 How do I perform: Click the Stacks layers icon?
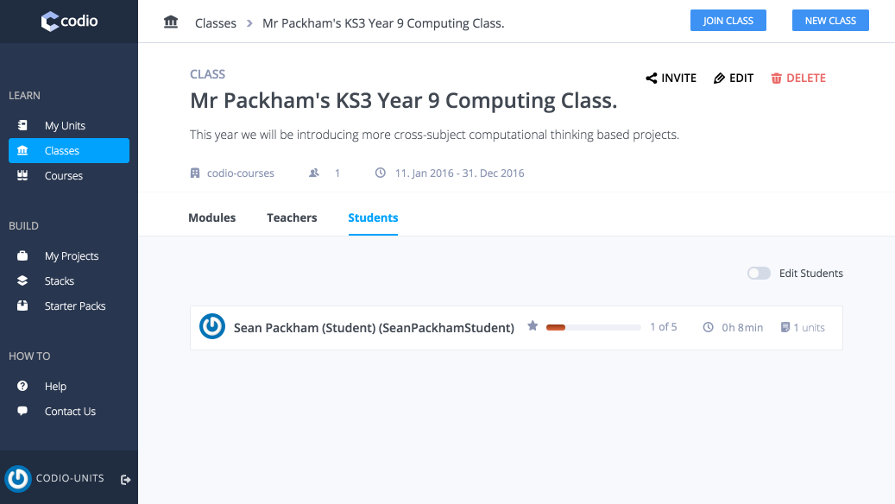22,281
